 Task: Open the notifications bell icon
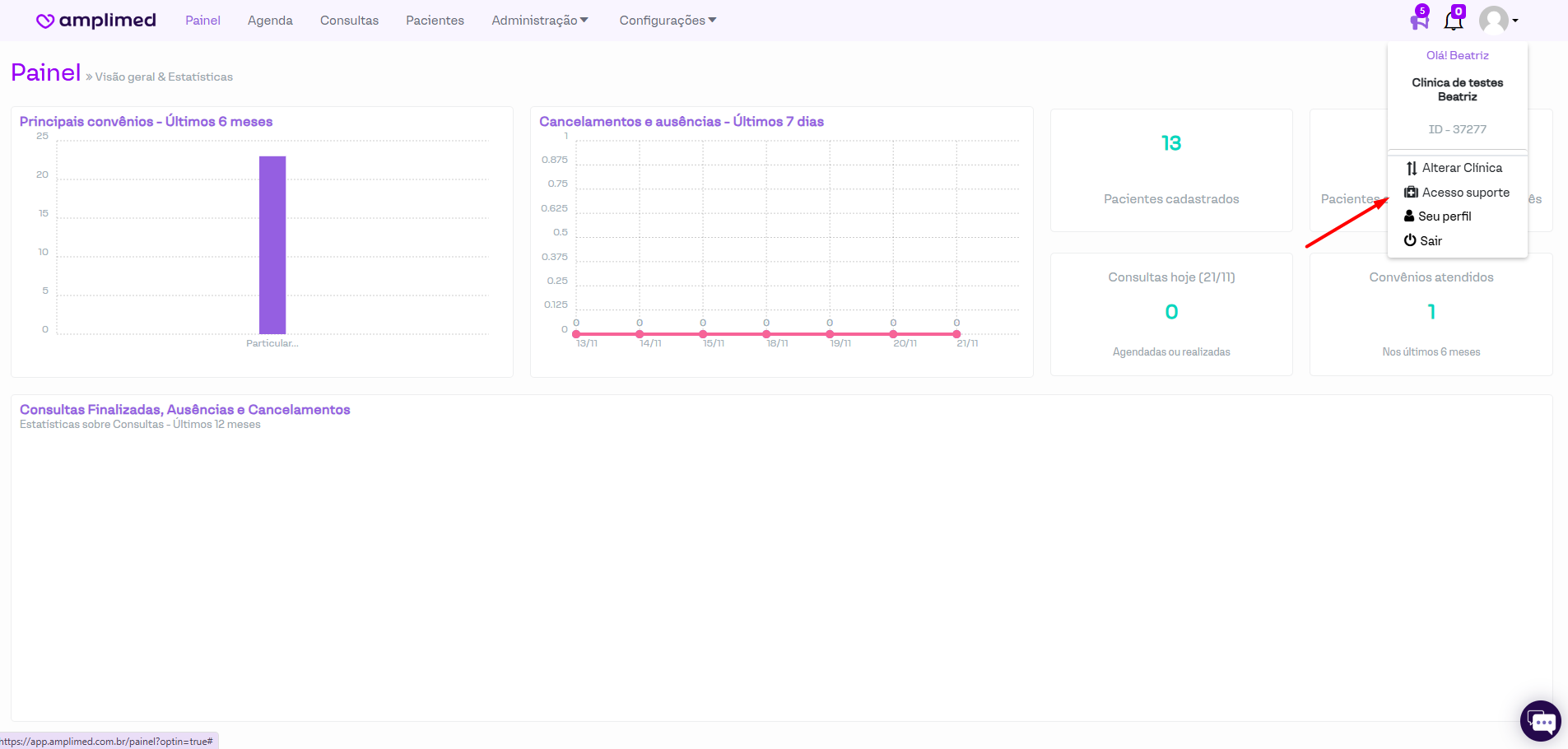pos(1454,21)
